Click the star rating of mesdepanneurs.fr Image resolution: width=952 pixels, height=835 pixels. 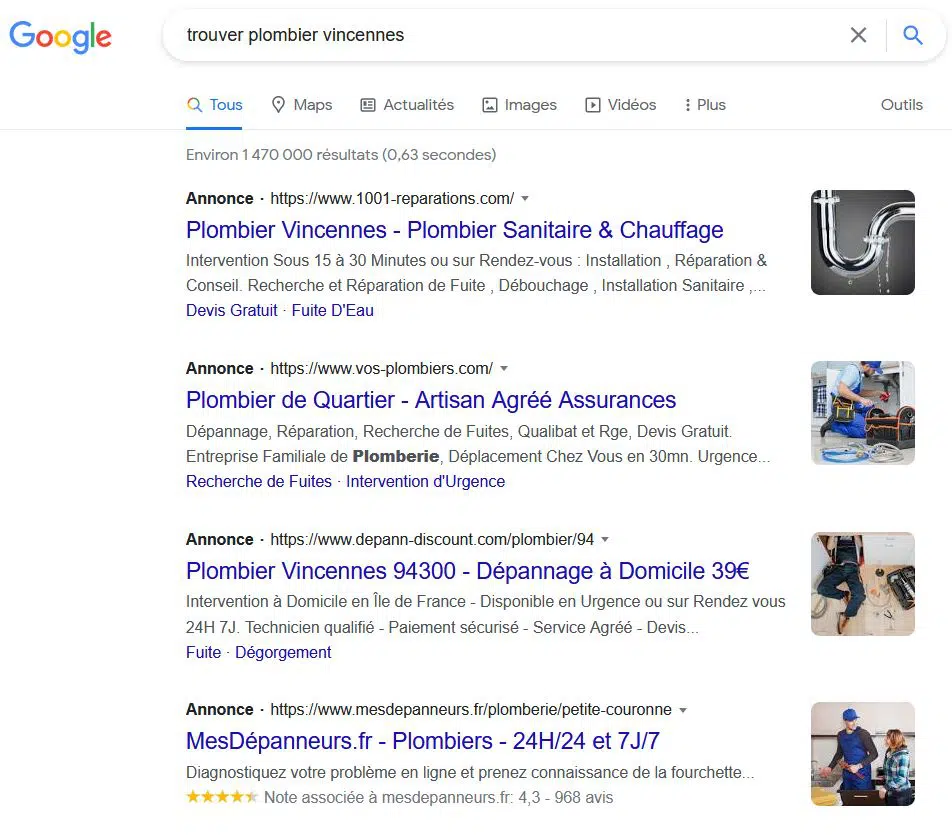coord(222,797)
